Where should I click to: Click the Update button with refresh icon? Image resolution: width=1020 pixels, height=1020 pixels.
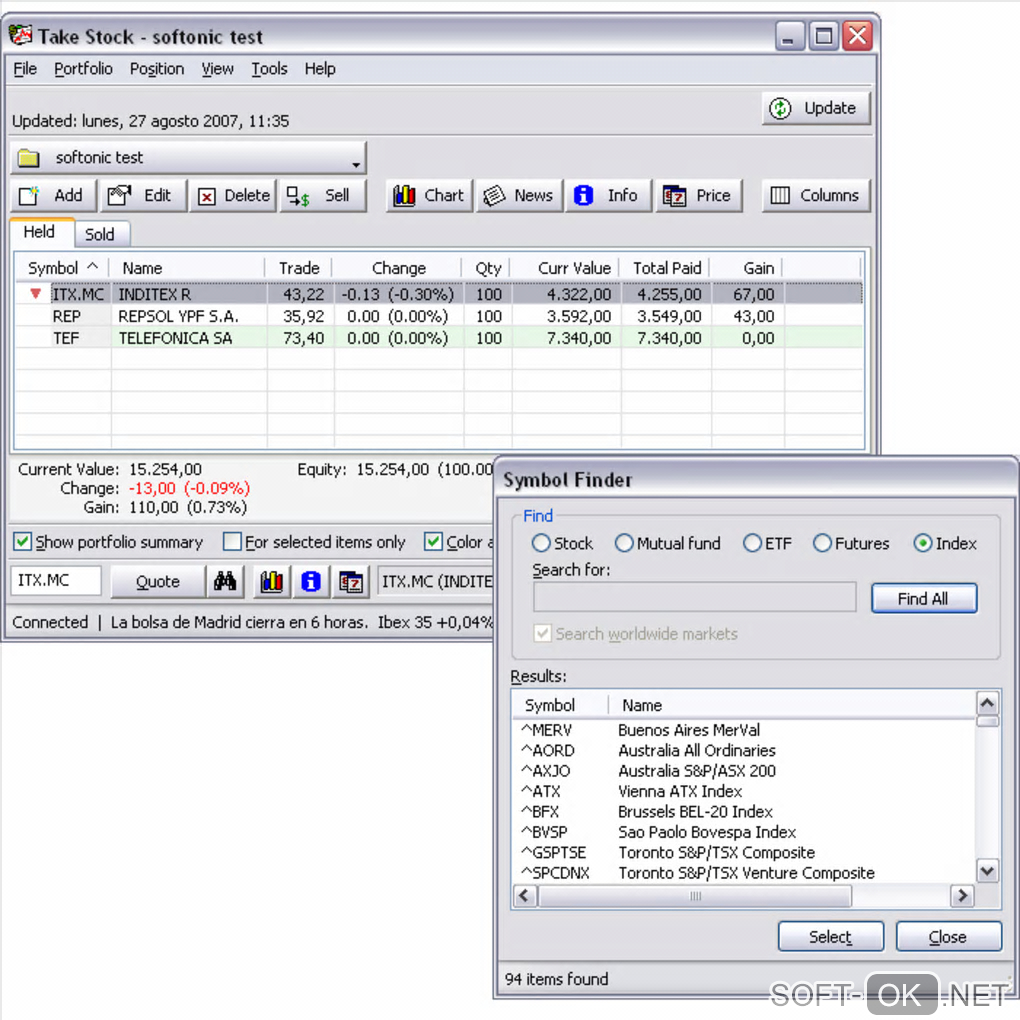pos(816,108)
